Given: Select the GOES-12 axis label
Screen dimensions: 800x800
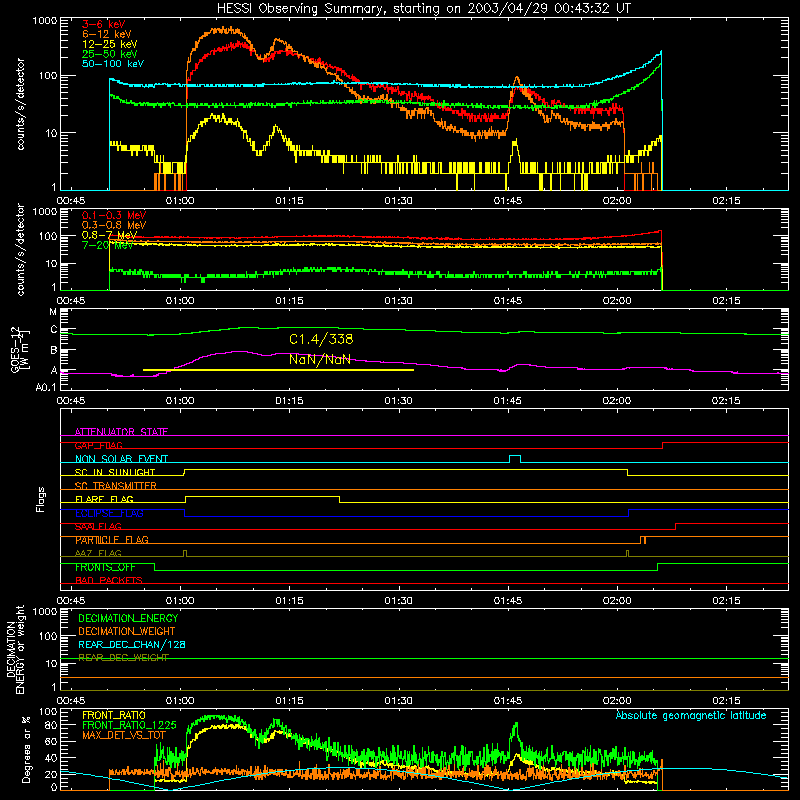Looking at the screenshot, I should point(19,350).
